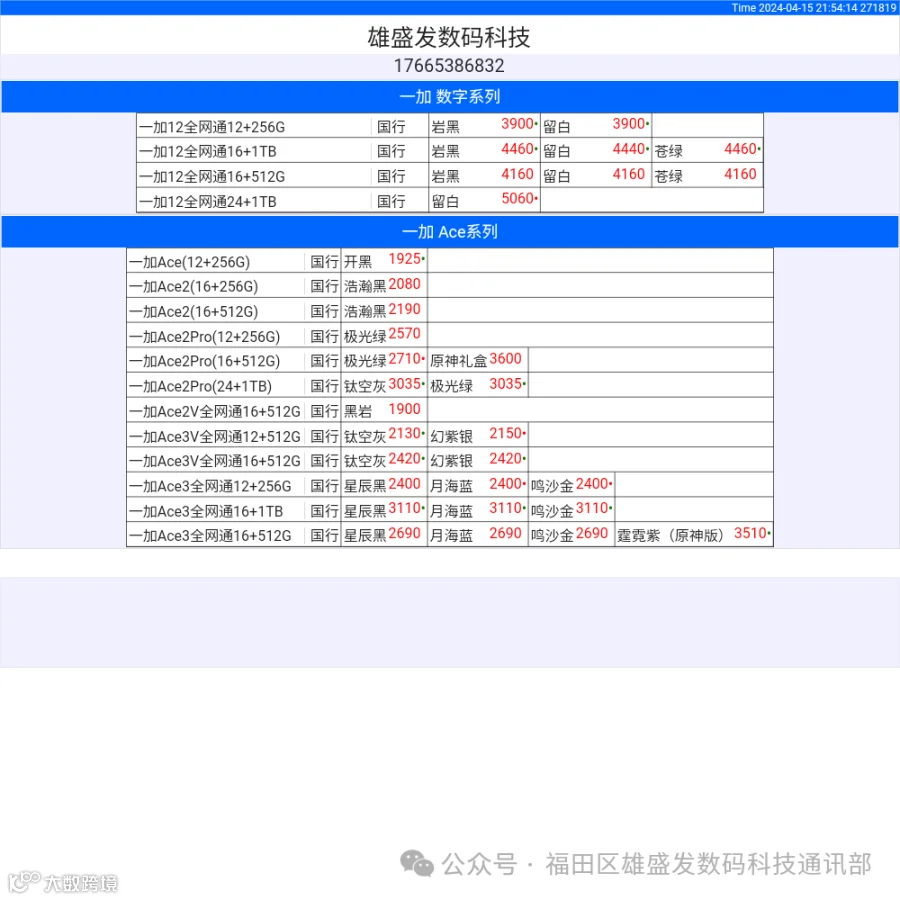Click the 原神版 price 3510
This screenshot has width=900, height=900.
tap(751, 534)
